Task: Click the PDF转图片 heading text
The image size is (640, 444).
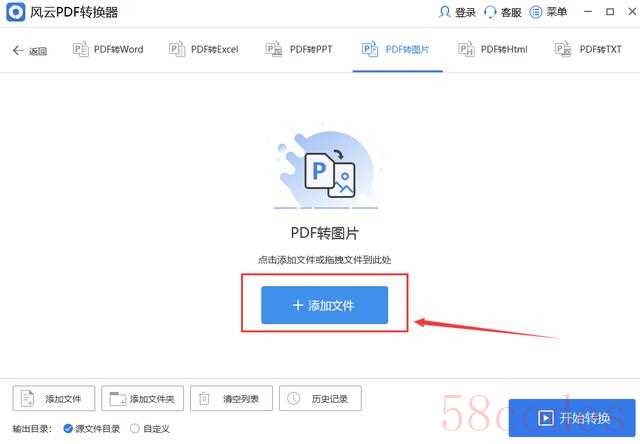Action: click(325, 233)
